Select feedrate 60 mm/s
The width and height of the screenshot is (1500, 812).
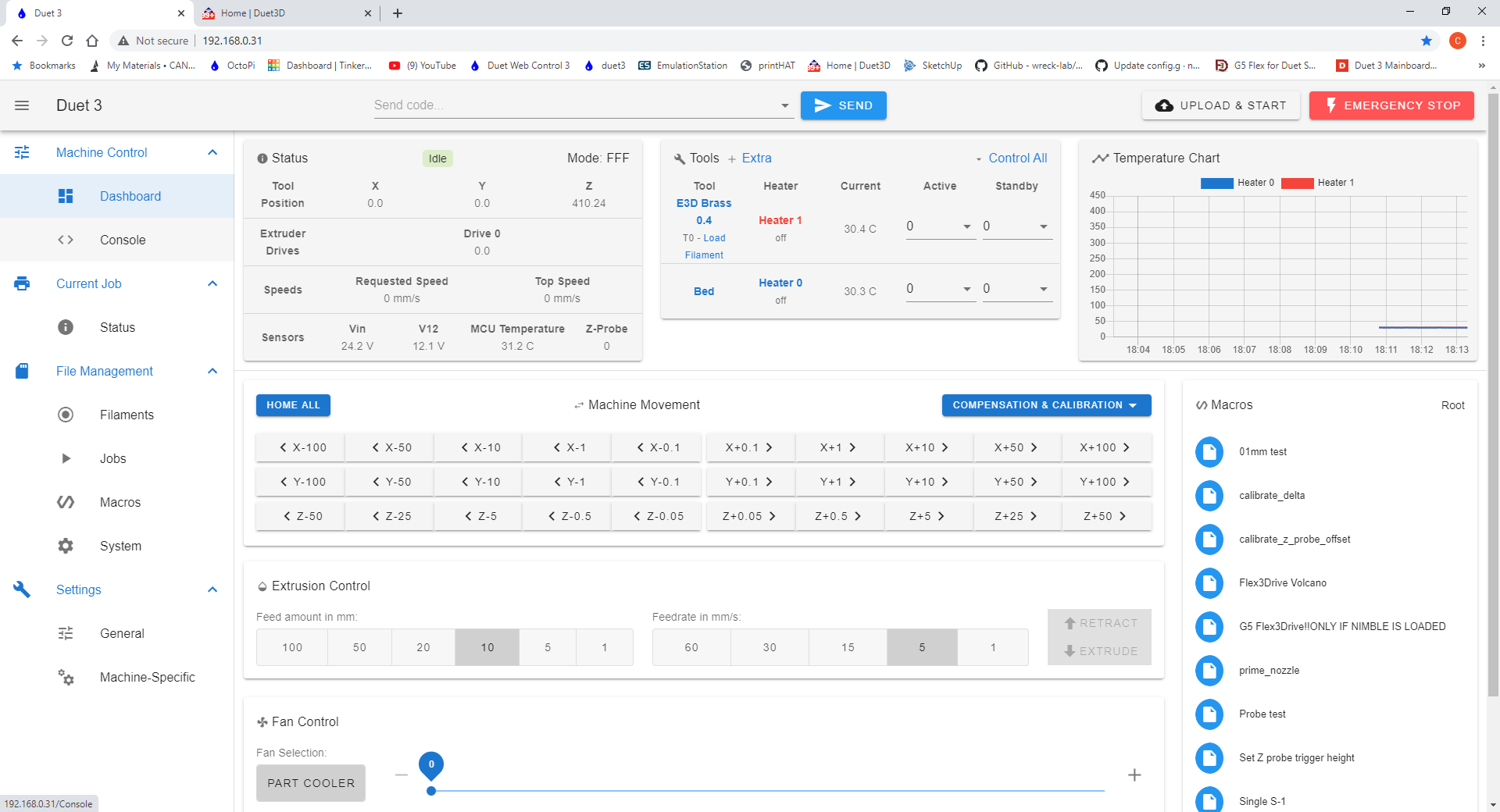pos(691,647)
